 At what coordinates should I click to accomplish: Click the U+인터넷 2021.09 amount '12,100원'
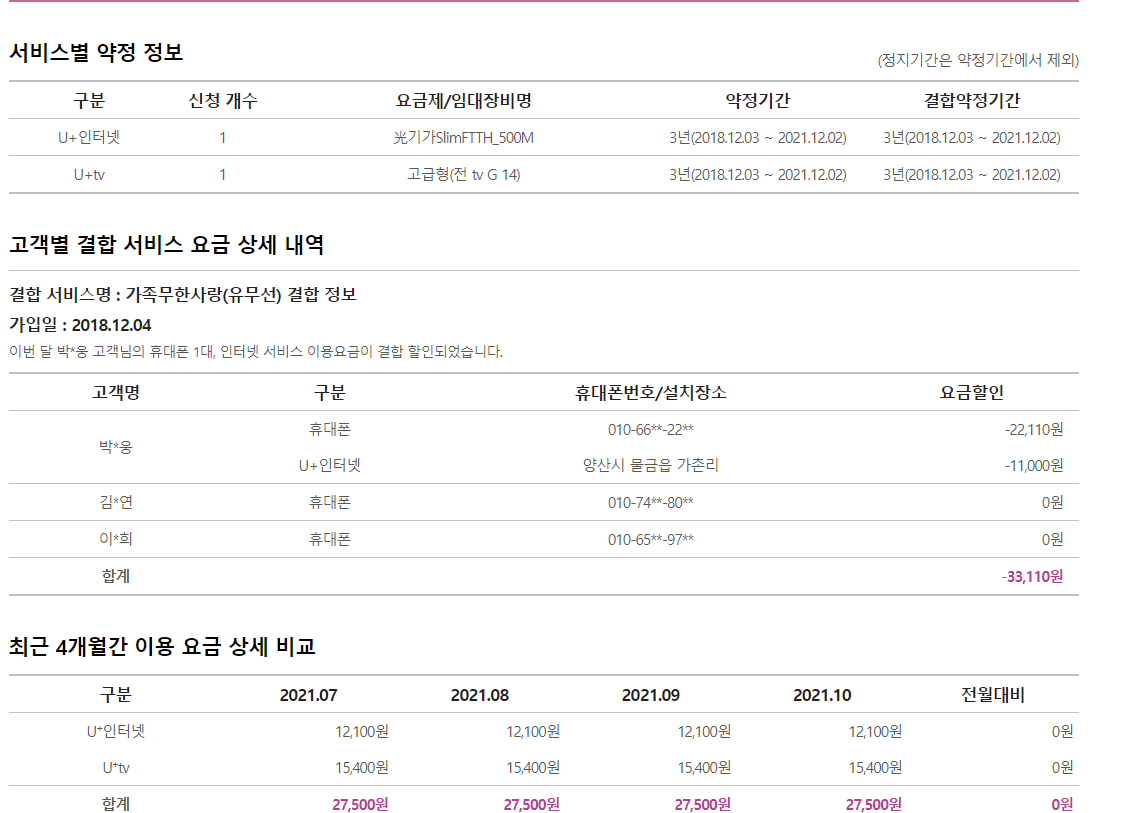704,731
